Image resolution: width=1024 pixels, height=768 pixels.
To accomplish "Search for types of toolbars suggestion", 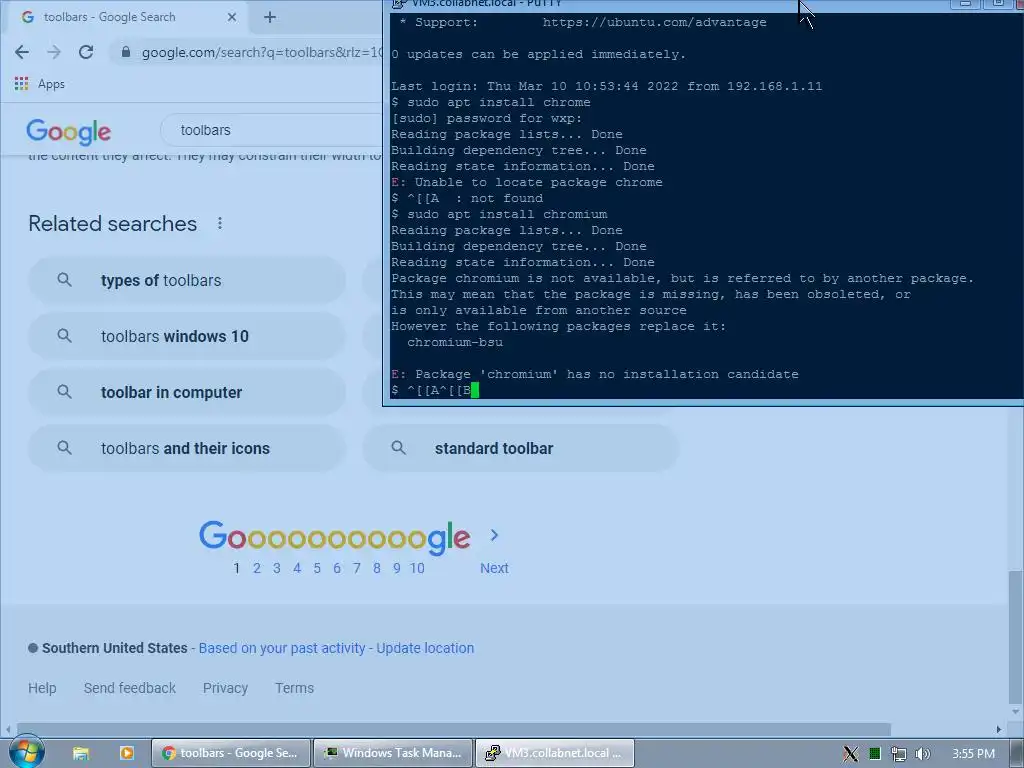I will (x=186, y=280).
